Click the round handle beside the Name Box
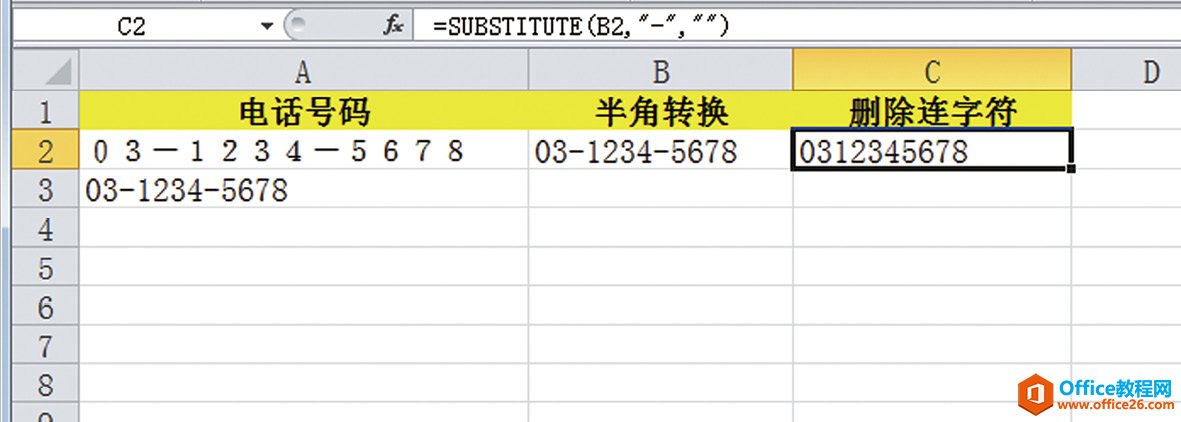 pos(296,26)
